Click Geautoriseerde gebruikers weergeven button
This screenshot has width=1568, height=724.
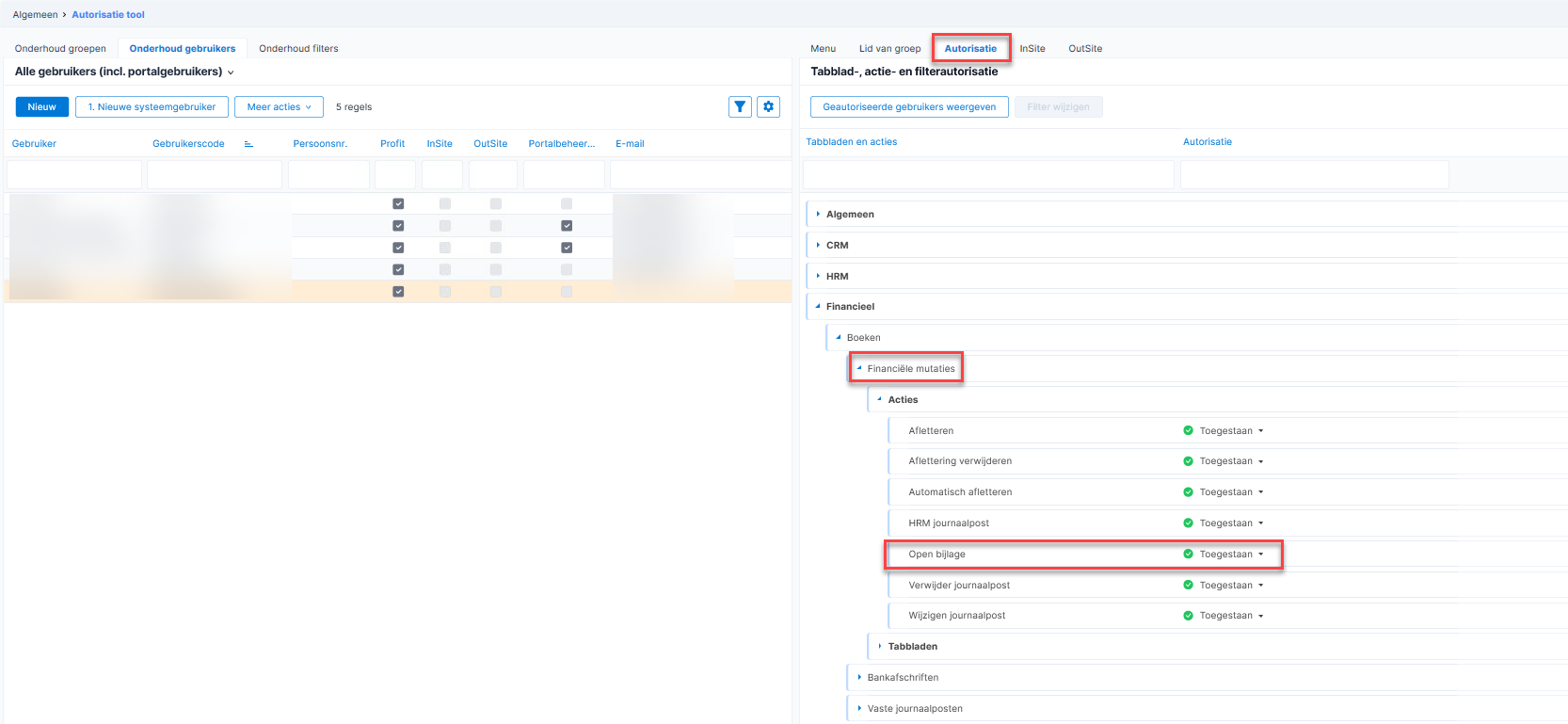click(x=908, y=107)
